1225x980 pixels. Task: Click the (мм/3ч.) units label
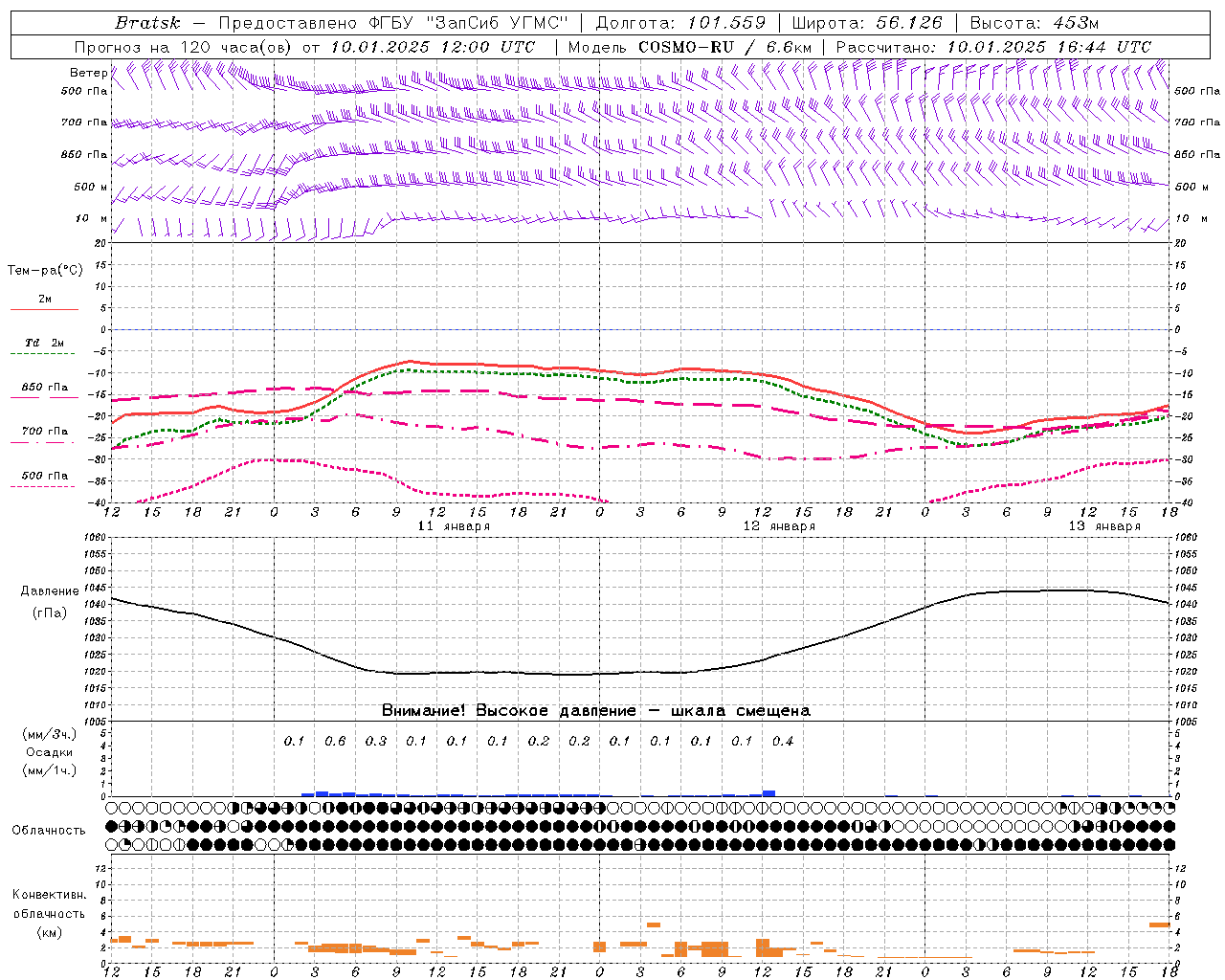click(50, 734)
